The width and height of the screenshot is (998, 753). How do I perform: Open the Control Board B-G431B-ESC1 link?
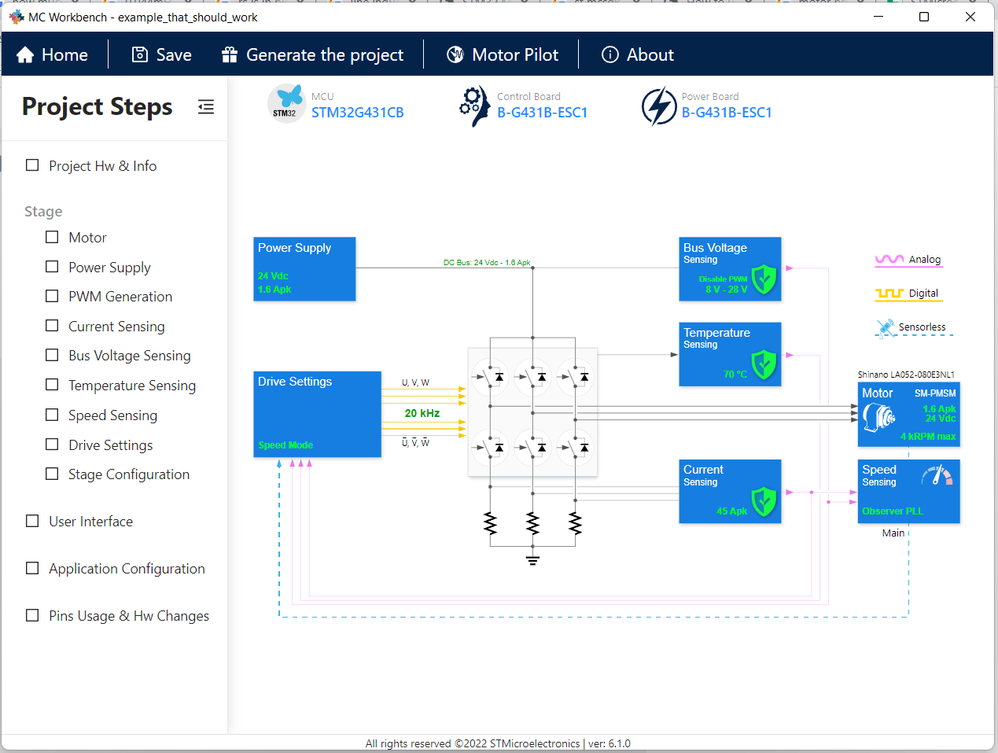tap(542, 113)
